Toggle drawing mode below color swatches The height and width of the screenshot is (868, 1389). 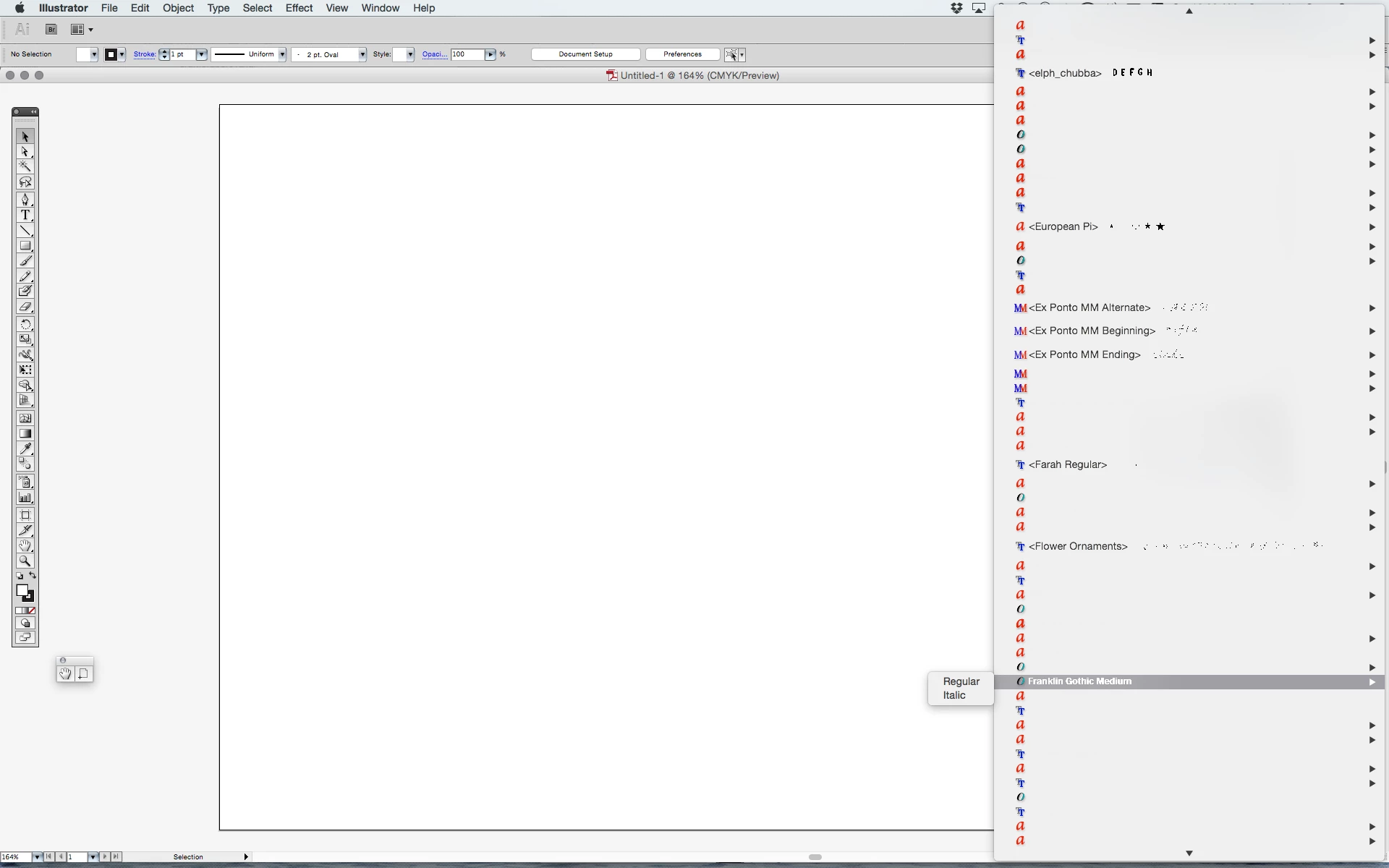(25, 624)
